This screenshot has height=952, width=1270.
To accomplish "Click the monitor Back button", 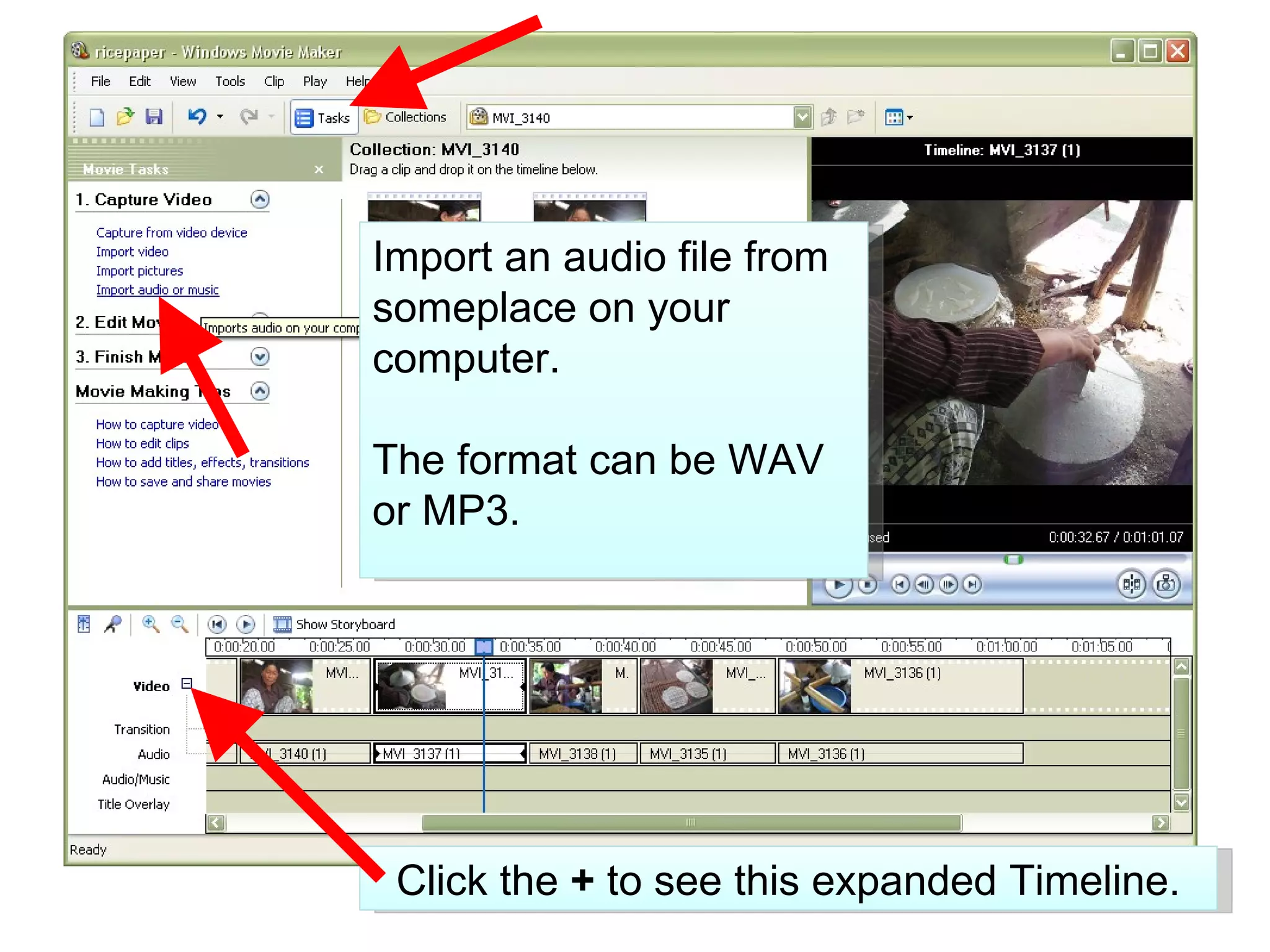I will click(900, 584).
